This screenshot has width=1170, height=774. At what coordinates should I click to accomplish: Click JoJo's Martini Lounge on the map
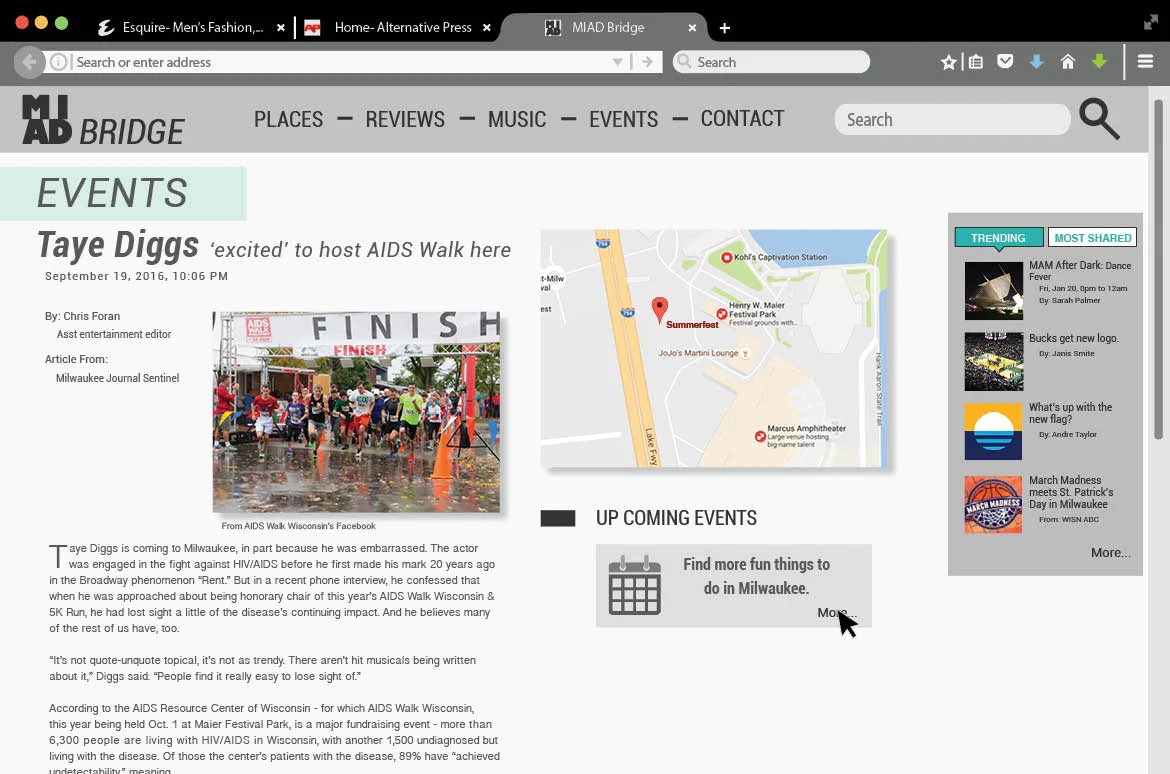[x=703, y=353]
